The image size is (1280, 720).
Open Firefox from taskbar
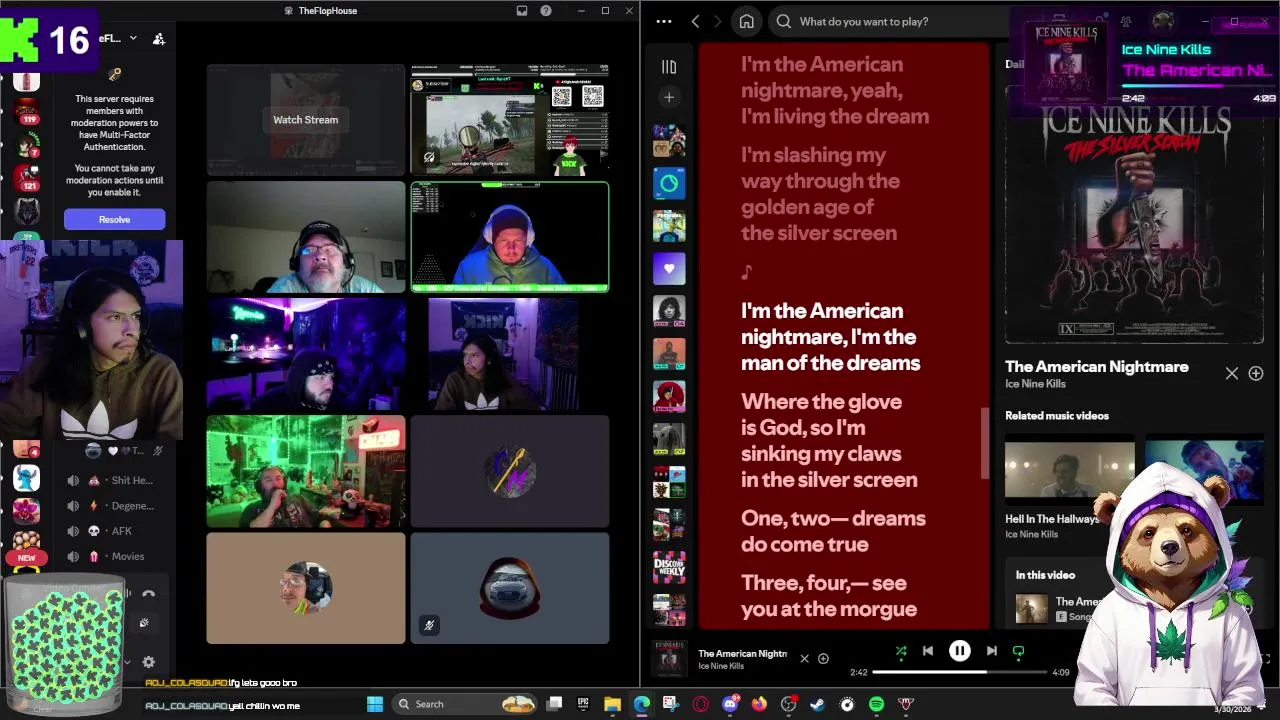pyautogui.click(x=759, y=704)
